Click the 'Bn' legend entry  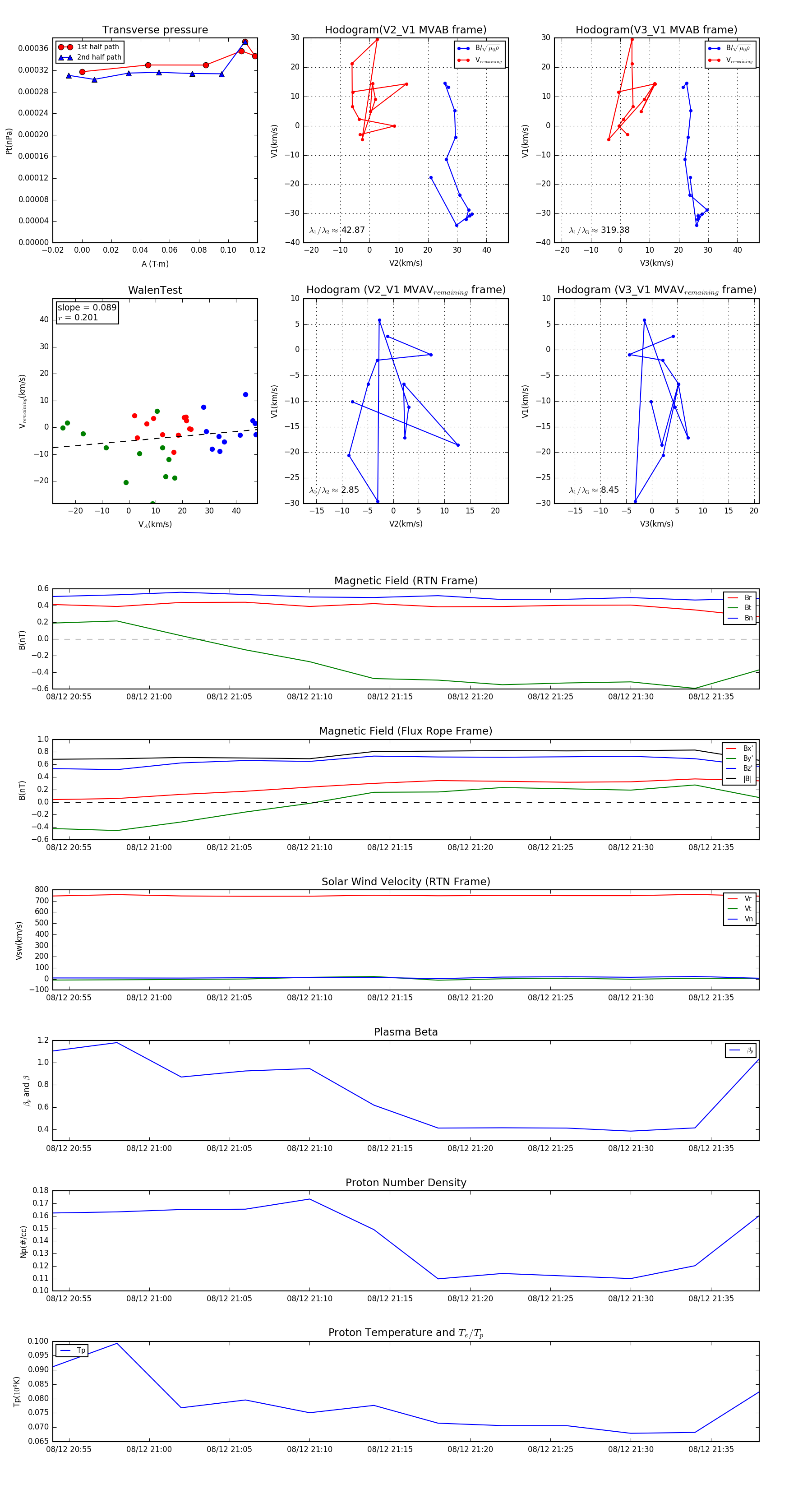(739, 618)
